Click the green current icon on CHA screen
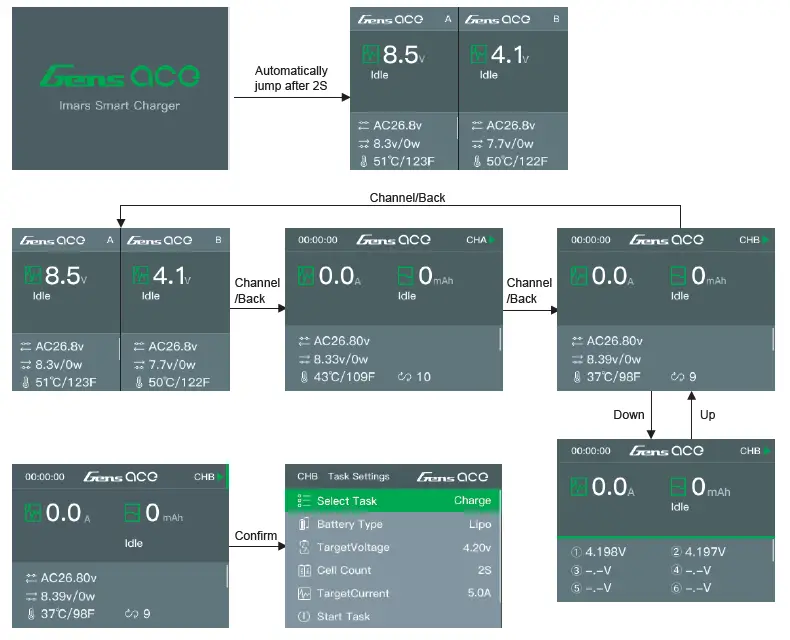790x640 pixels. 305,276
